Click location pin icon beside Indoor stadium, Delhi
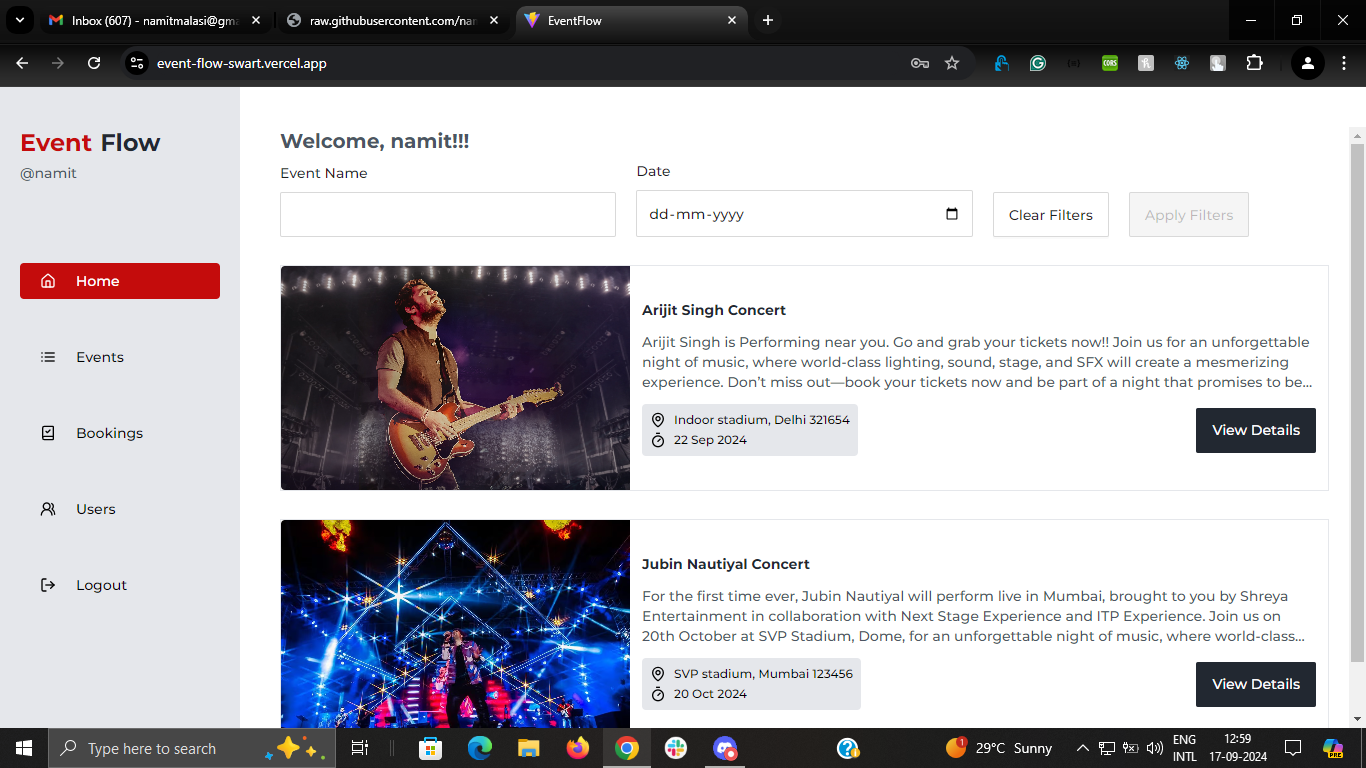Viewport: 1366px width, 768px height. pos(658,420)
